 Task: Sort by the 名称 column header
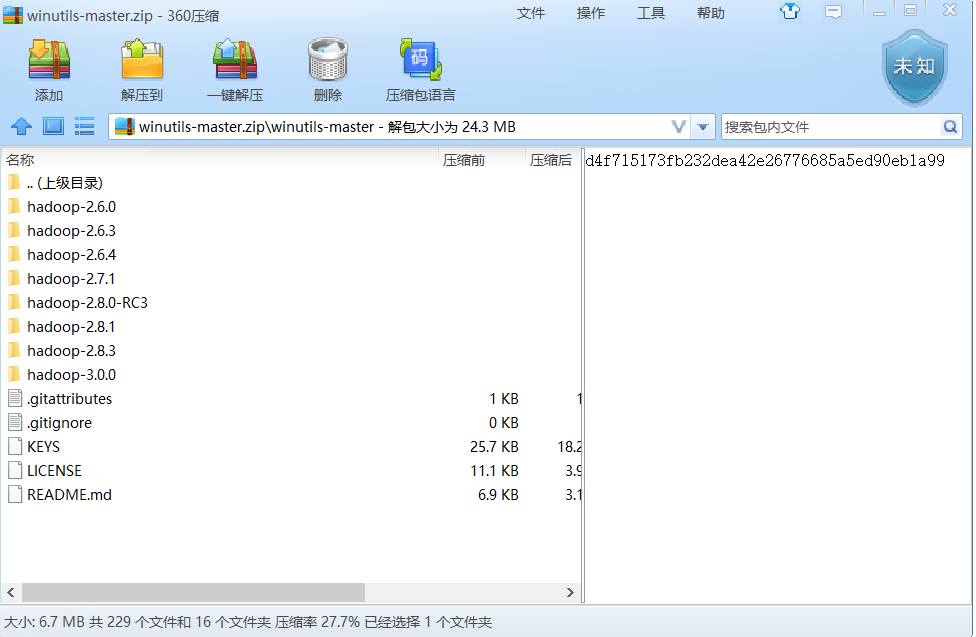(x=220, y=160)
